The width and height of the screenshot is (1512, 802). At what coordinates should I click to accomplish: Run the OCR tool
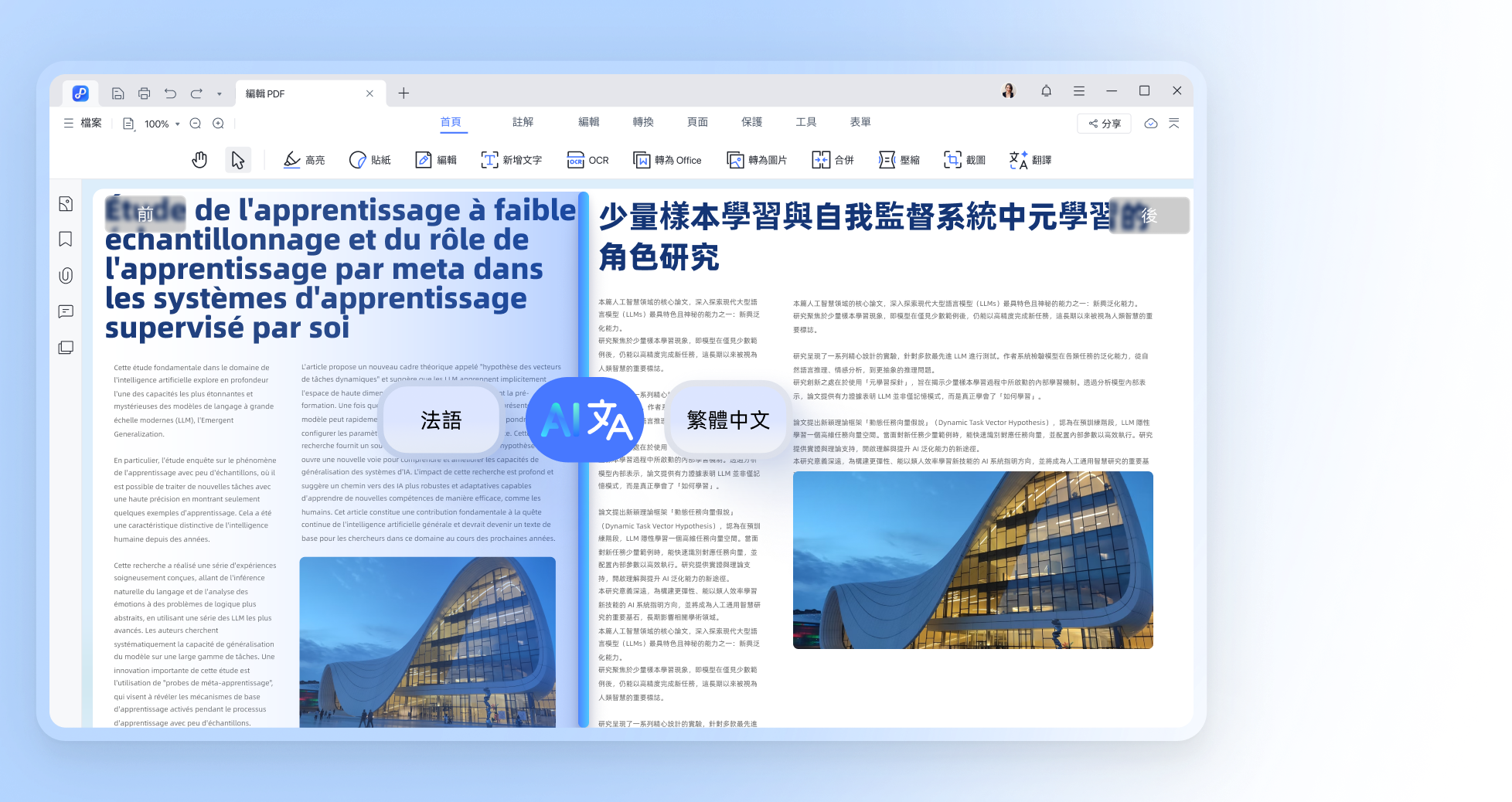pos(588,160)
